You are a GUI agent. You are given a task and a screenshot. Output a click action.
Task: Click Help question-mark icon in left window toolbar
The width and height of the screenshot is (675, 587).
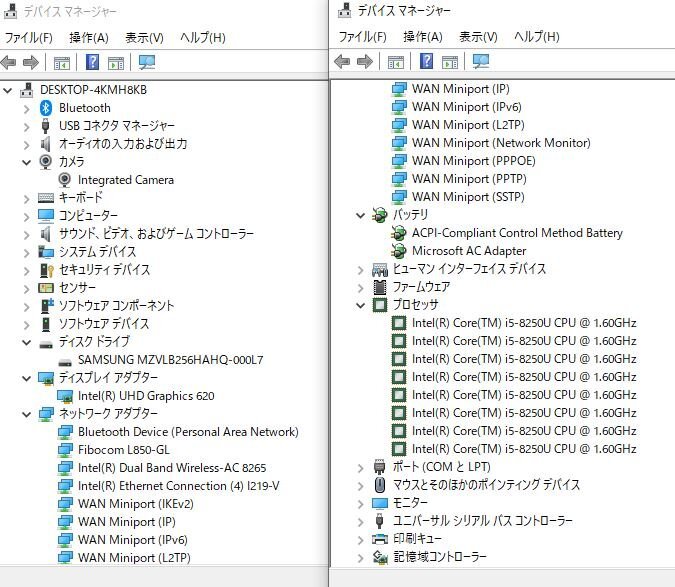[92, 62]
